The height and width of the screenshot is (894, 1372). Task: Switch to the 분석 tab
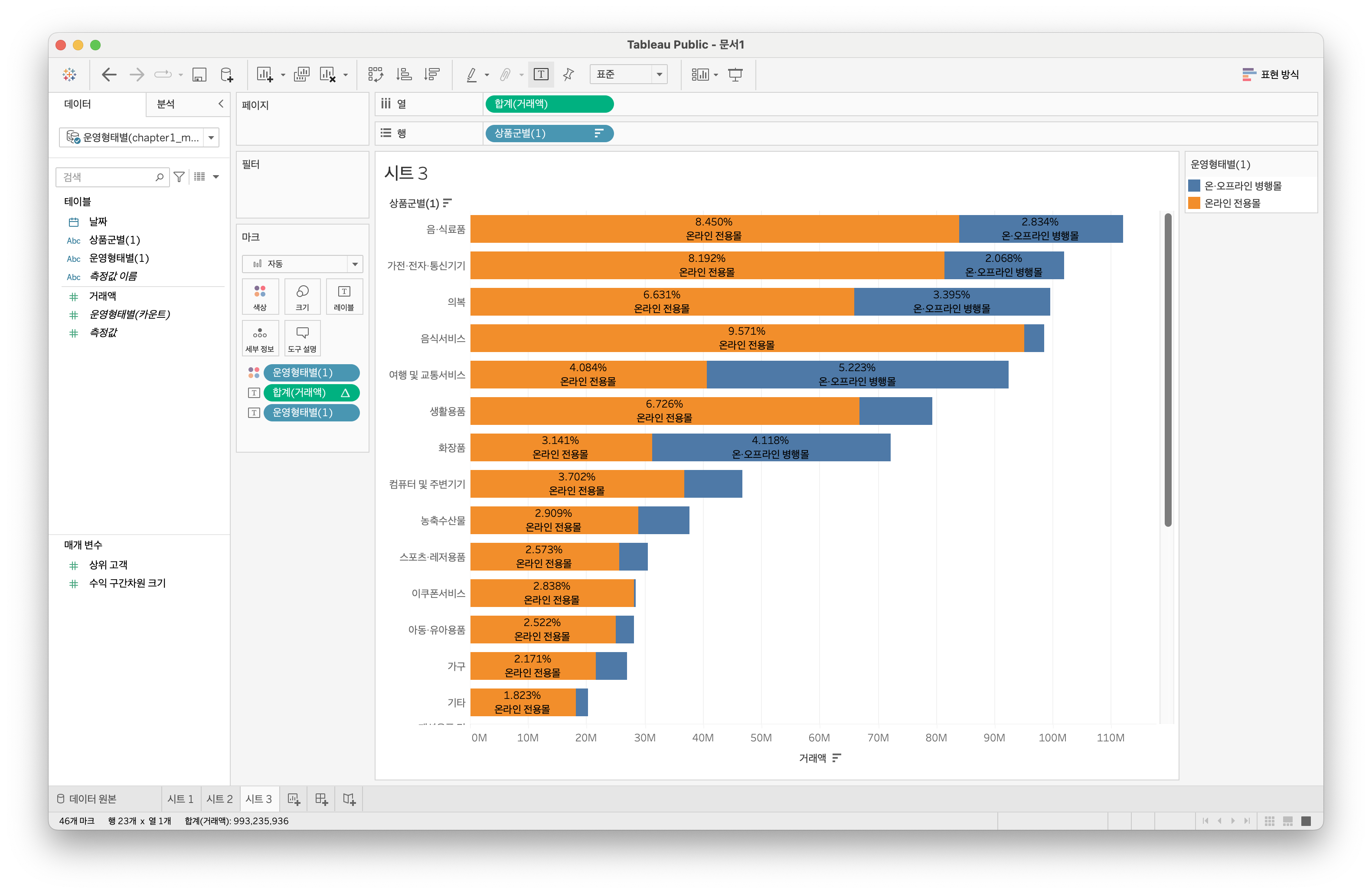click(166, 104)
